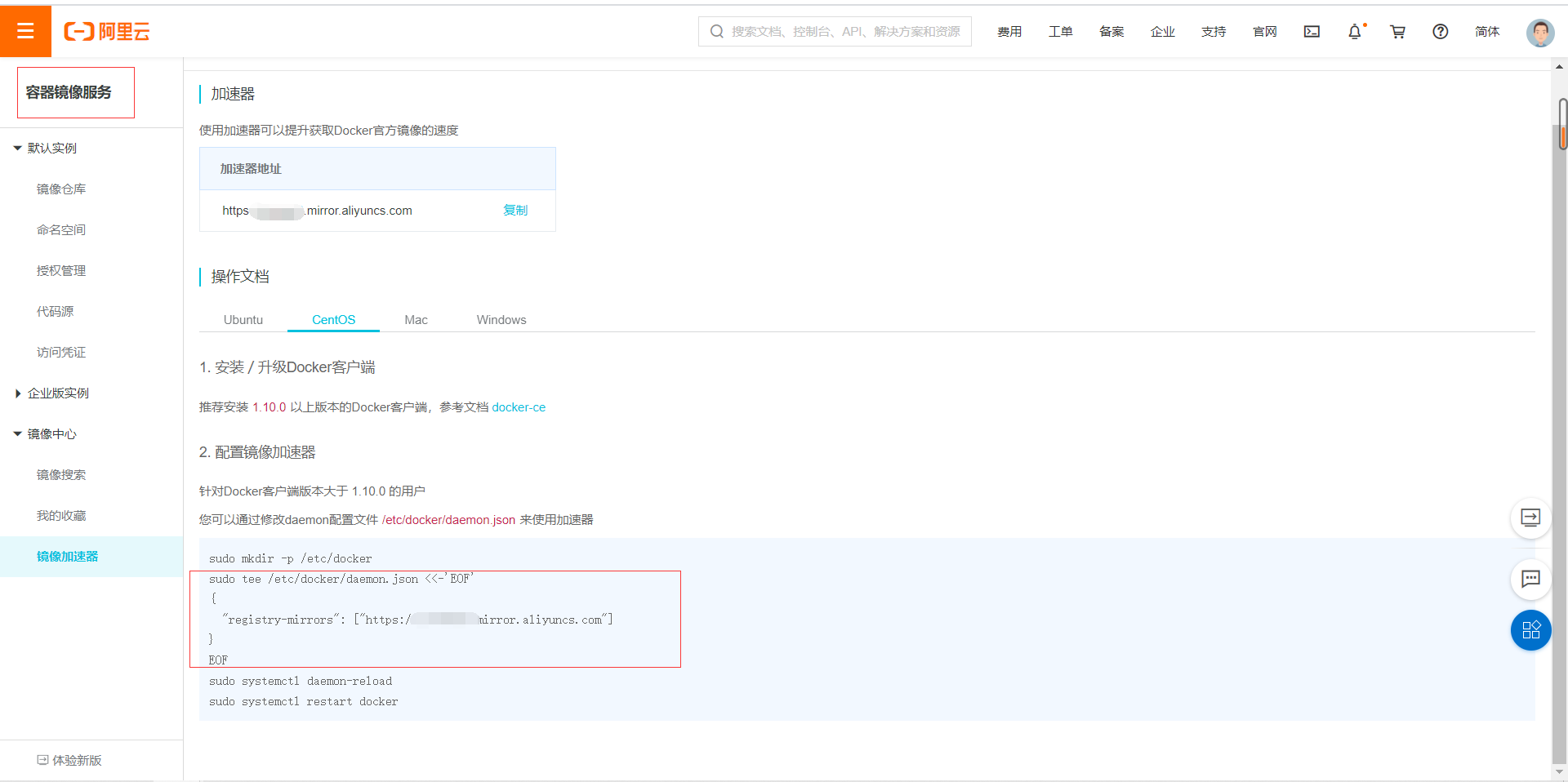Screen dimensions: 1568x782
Task: Open the 费用 menu
Action: pyautogui.click(x=1009, y=32)
